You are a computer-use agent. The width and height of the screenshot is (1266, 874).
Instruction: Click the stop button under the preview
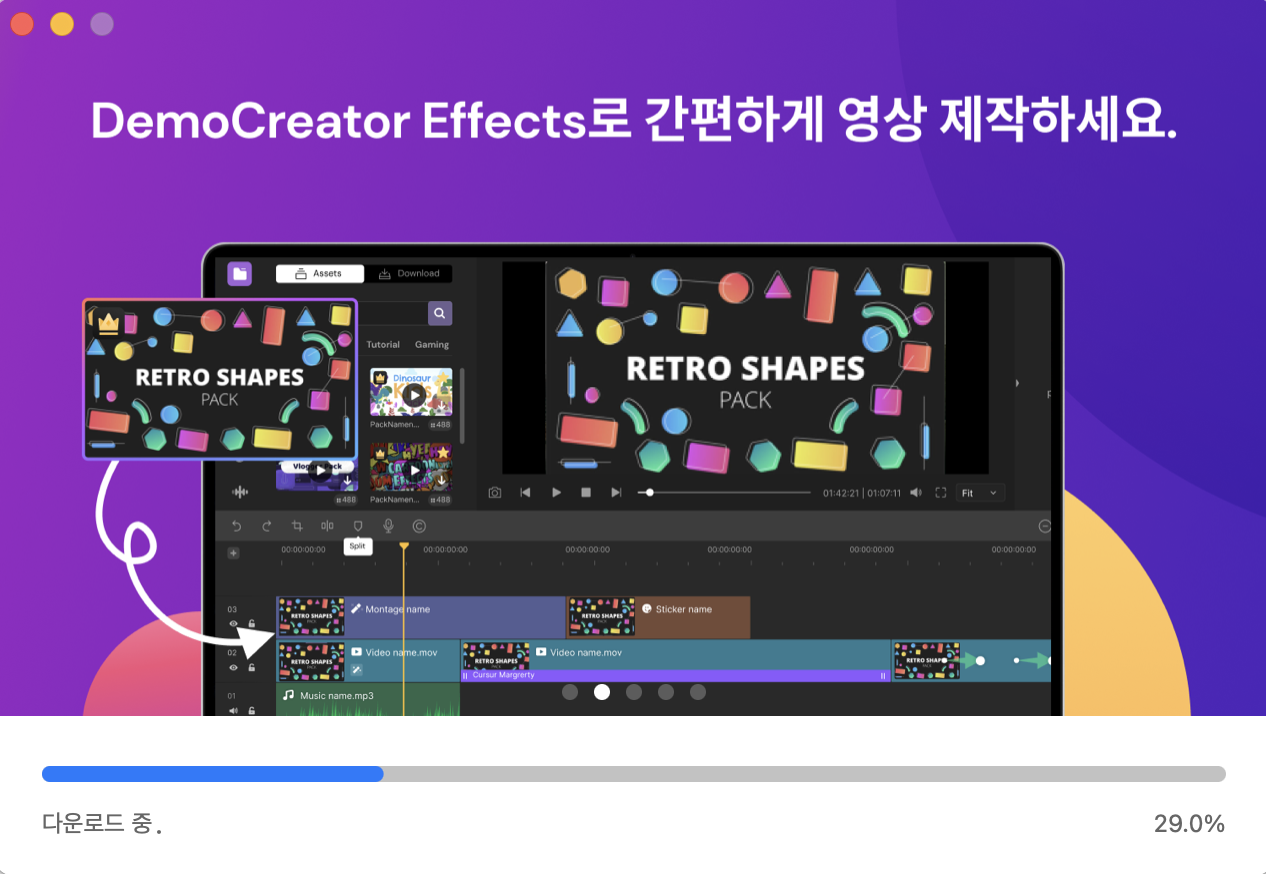(586, 493)
